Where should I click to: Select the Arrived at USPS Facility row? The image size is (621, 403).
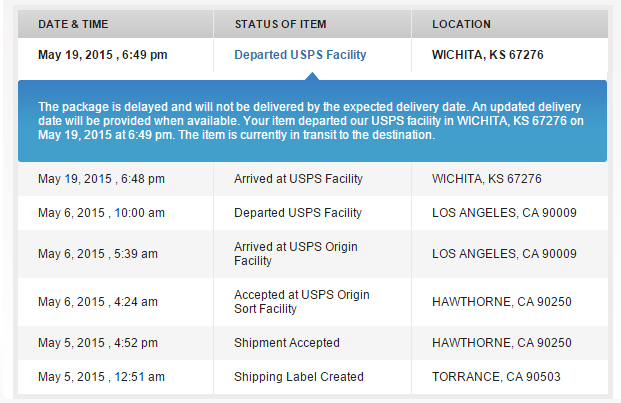[298, 179]
